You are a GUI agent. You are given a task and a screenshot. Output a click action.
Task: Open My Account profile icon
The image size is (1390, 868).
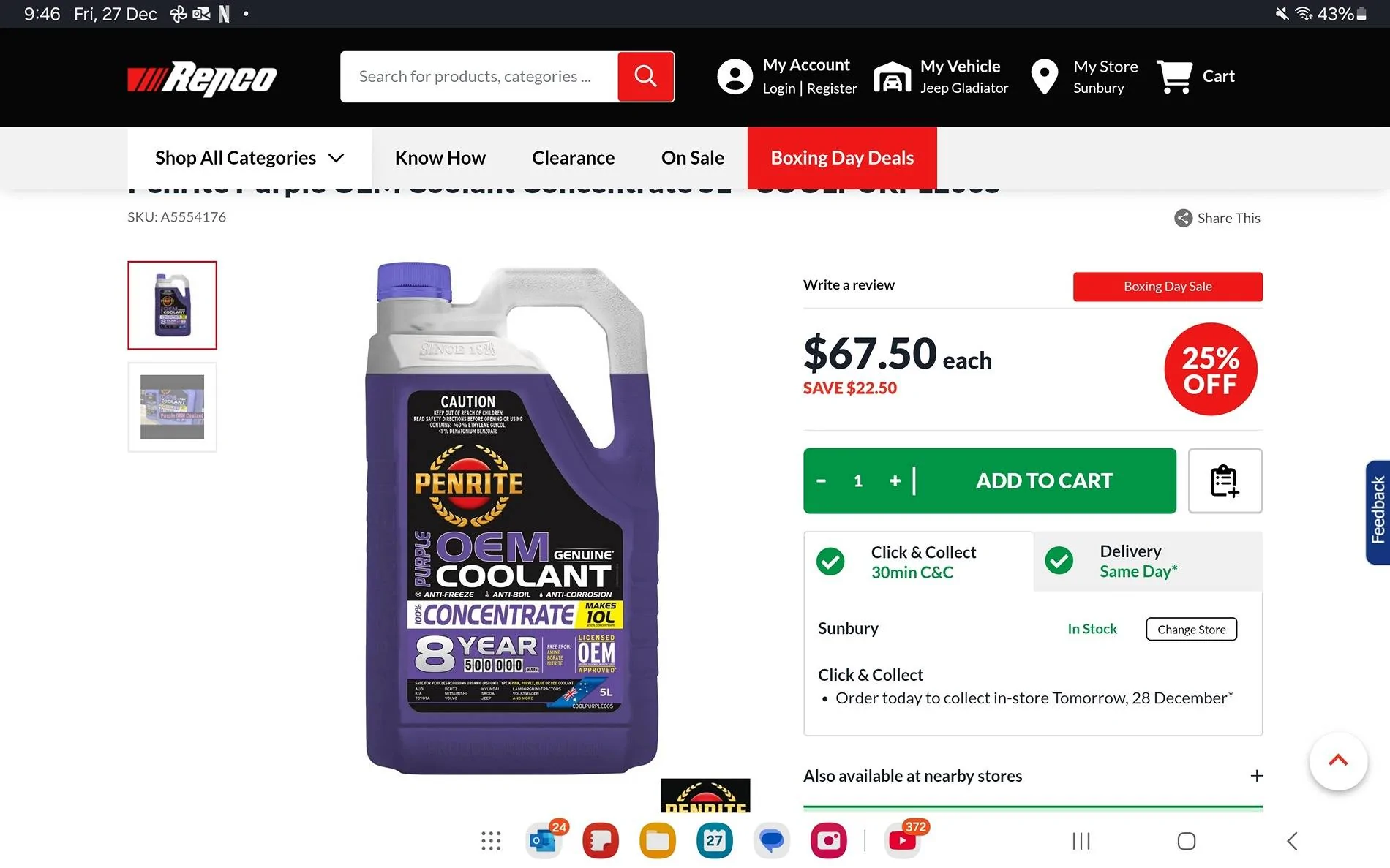735,77
